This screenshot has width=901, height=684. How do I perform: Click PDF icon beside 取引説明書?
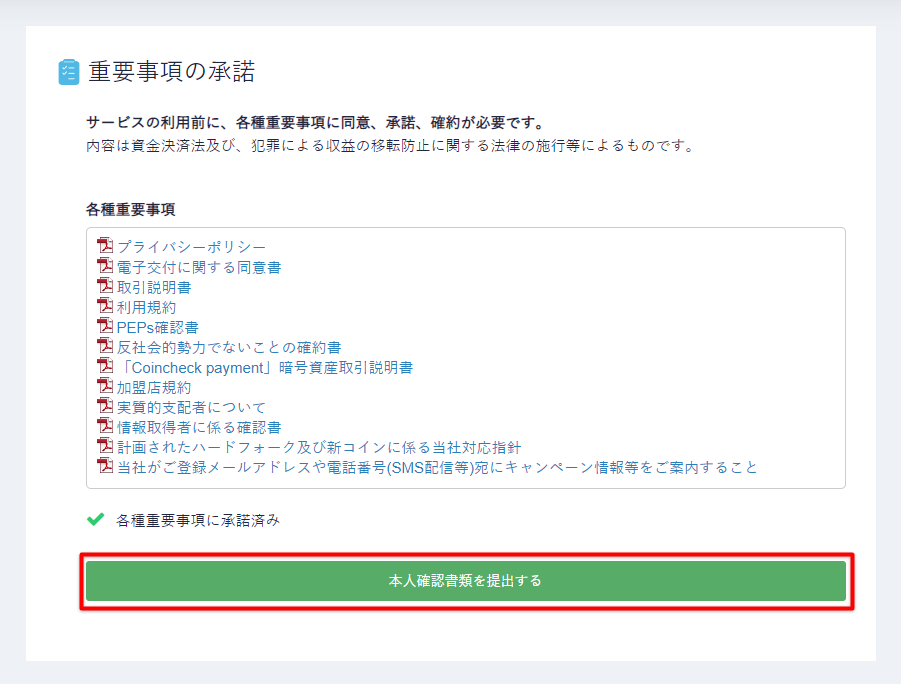[x=105, y=286]
